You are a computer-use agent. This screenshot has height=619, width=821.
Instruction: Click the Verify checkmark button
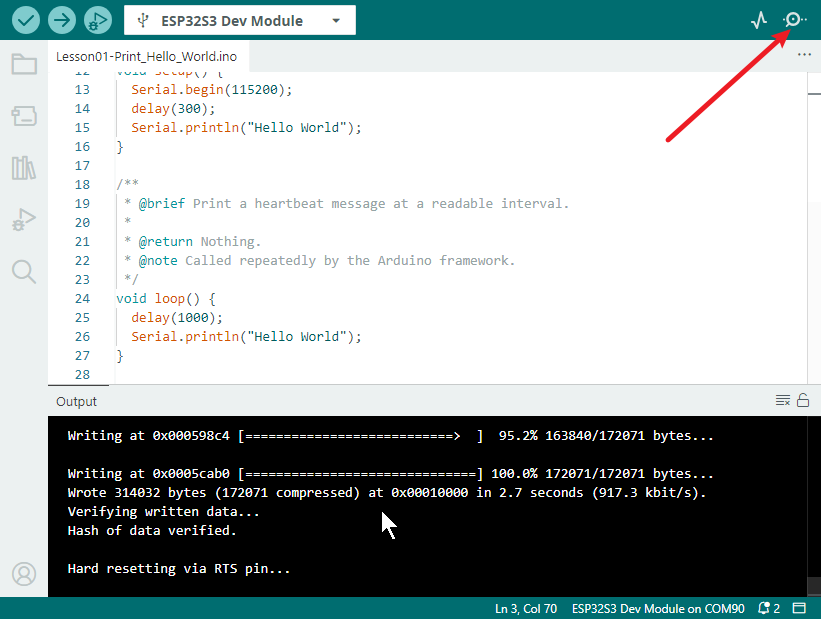(x=26, y=20)
